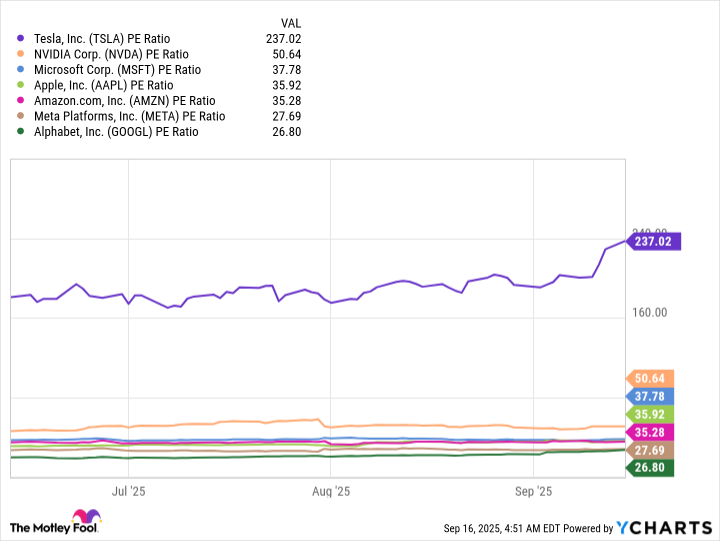Click the dark green 26.80 chart tag
The image size is (720, 541).
[650, 468]
